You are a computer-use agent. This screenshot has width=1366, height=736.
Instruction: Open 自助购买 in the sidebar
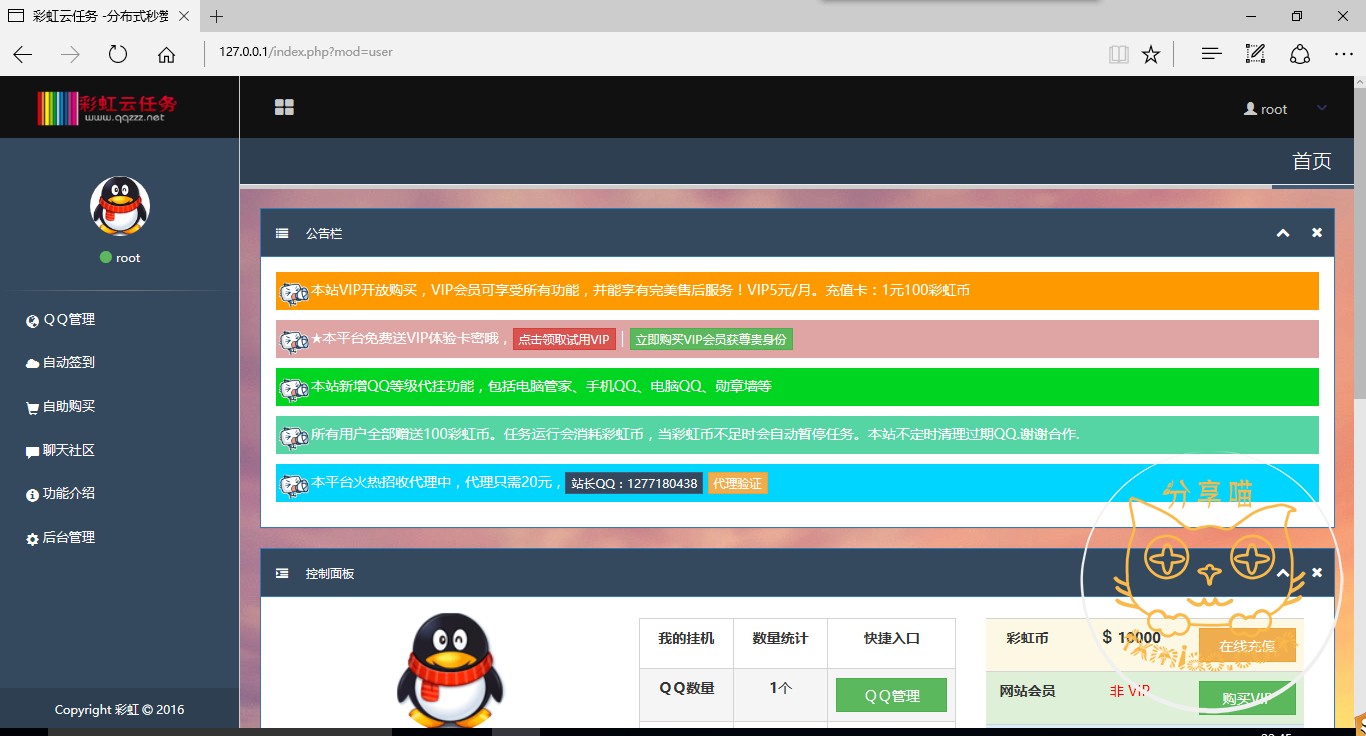69,407
